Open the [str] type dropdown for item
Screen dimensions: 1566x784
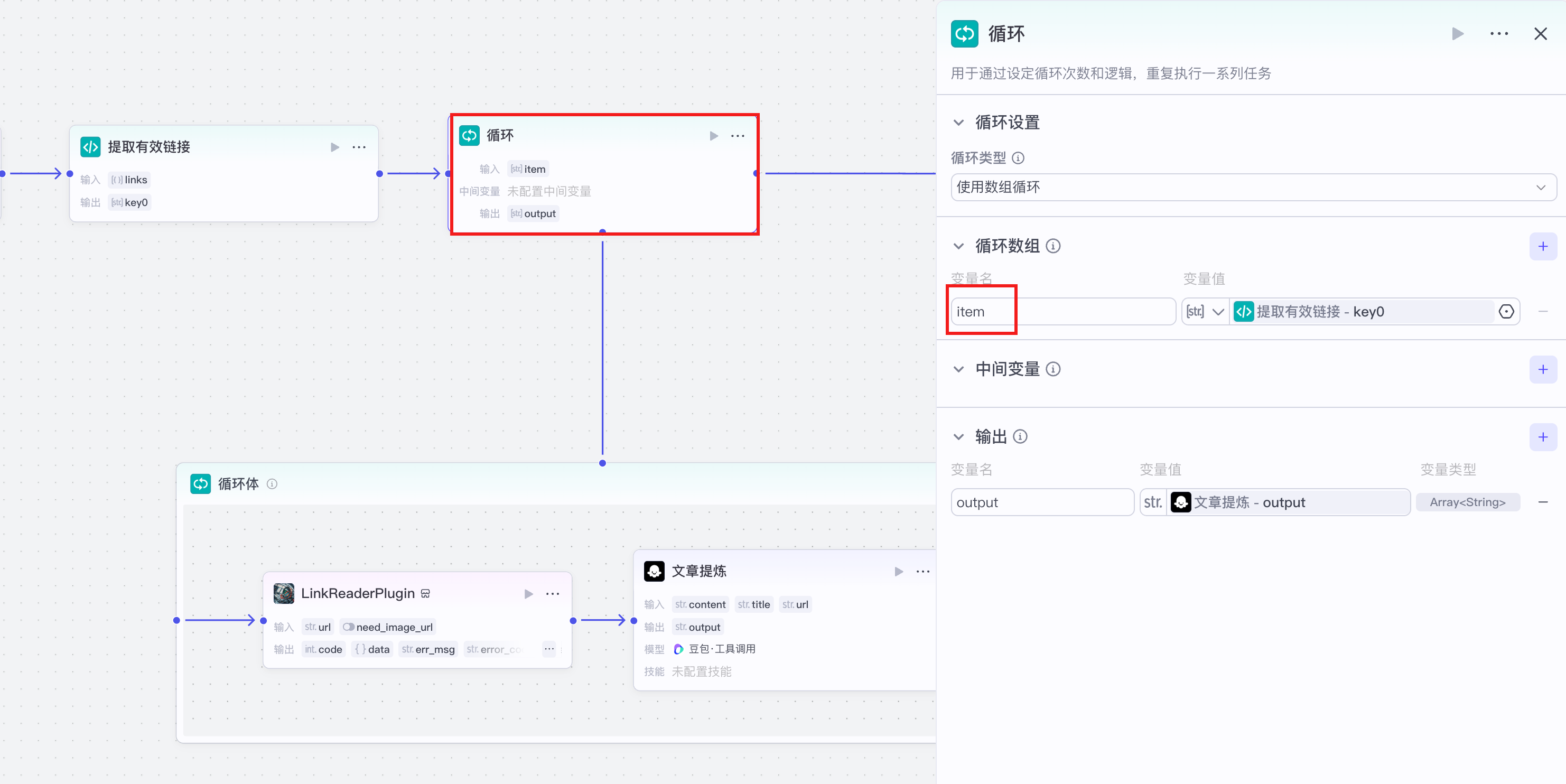1205,312
